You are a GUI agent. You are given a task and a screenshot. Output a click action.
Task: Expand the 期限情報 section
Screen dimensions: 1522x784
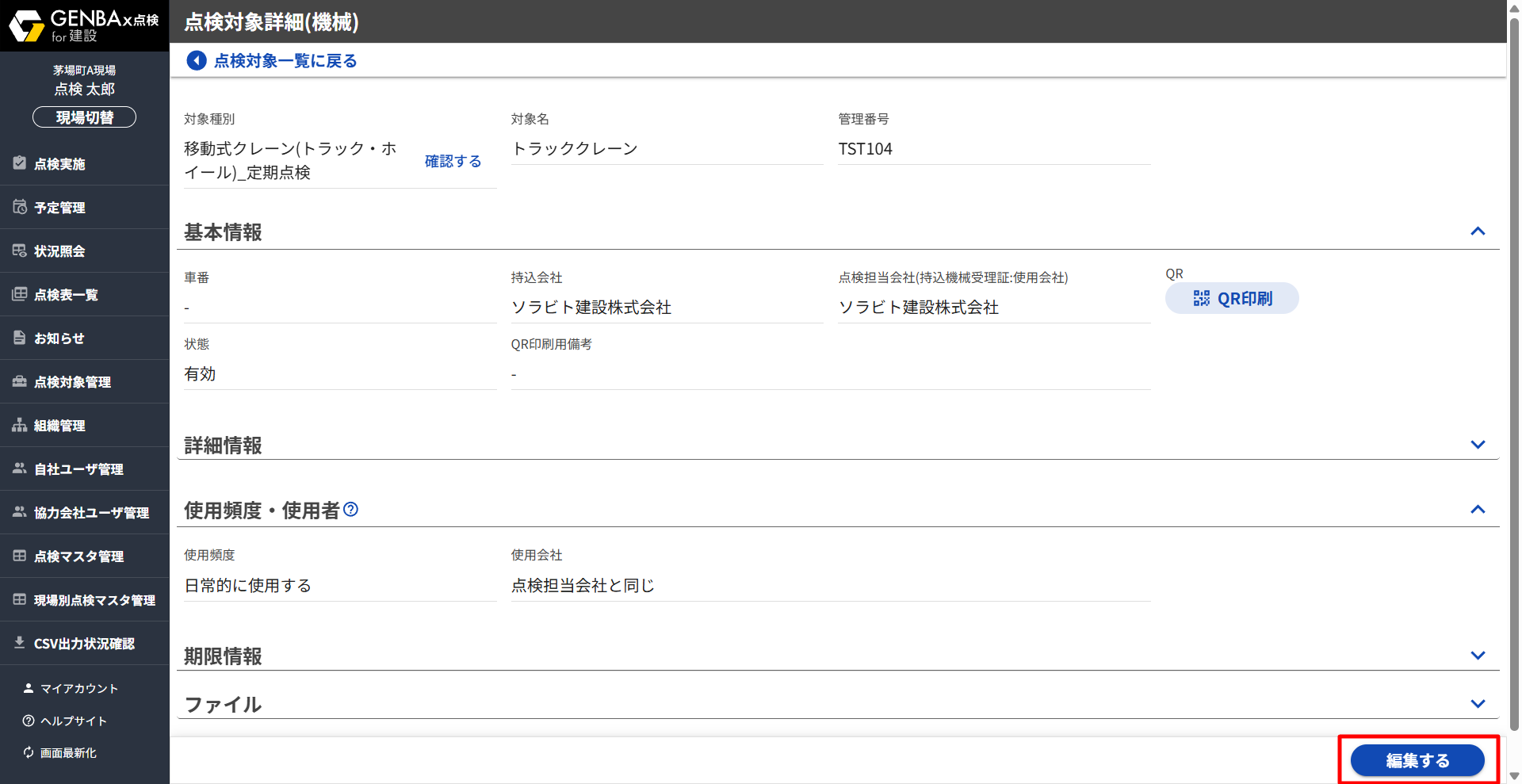tap(1477, 656)
